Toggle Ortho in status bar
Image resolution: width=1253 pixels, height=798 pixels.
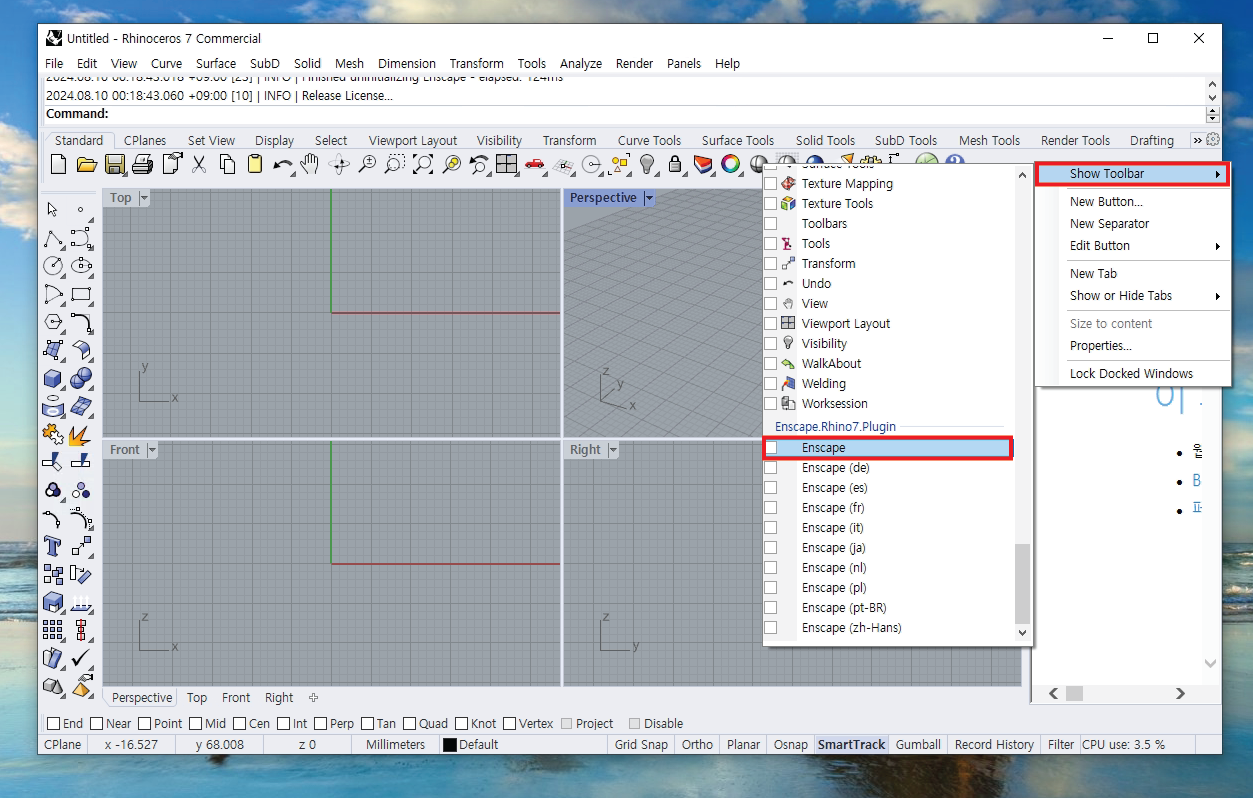click(x=697, y=745)
